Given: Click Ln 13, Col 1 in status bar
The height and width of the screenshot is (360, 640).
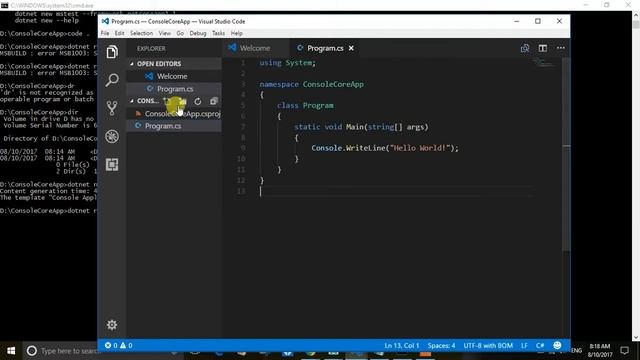Looking at the screenshot, I should tap(402, 345).
